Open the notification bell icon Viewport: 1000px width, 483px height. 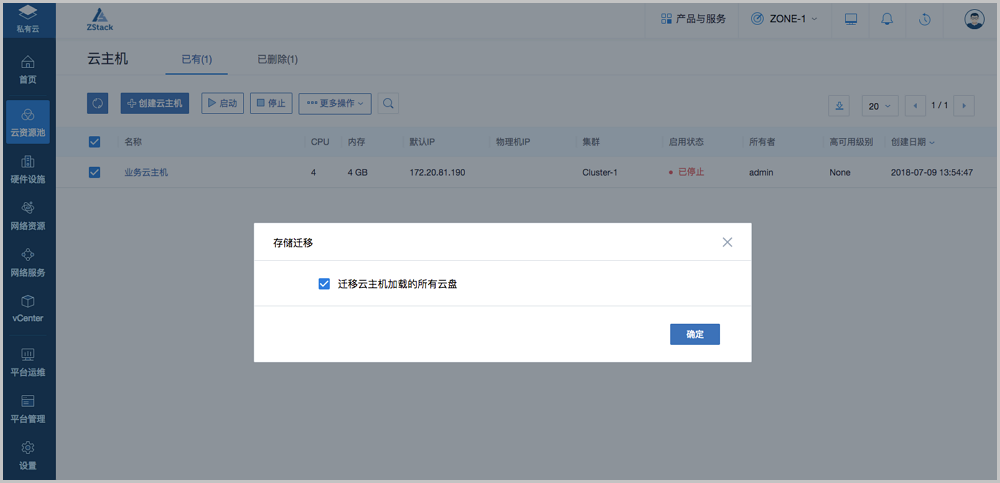coord(886,19)
